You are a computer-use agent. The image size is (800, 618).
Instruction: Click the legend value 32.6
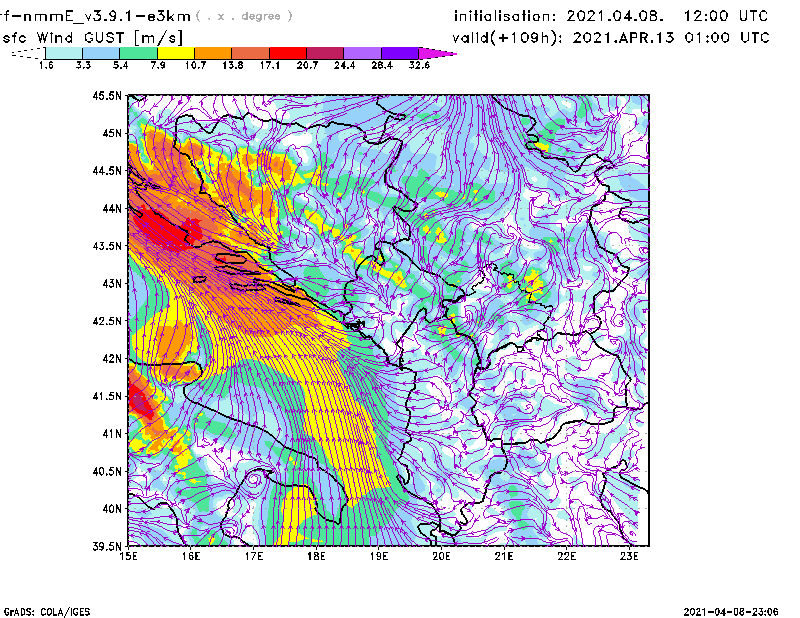[419, 65]
